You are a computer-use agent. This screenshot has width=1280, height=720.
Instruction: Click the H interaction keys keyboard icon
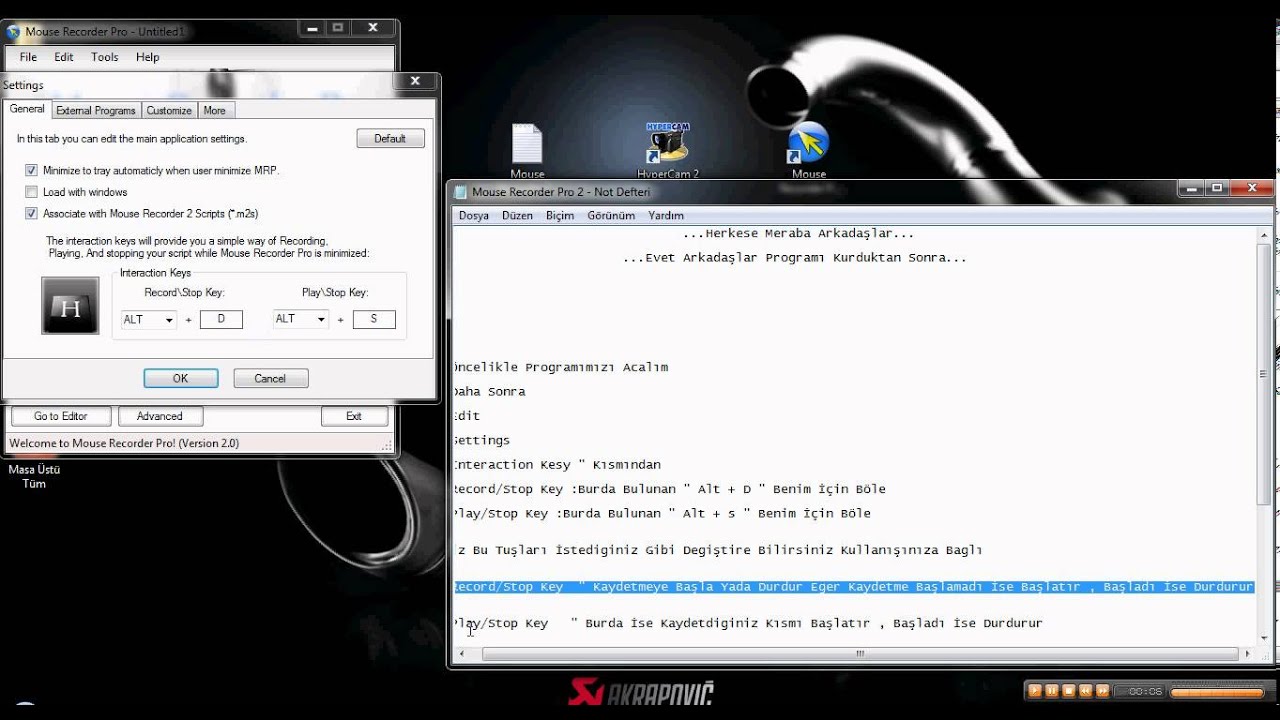click(70, 306)
